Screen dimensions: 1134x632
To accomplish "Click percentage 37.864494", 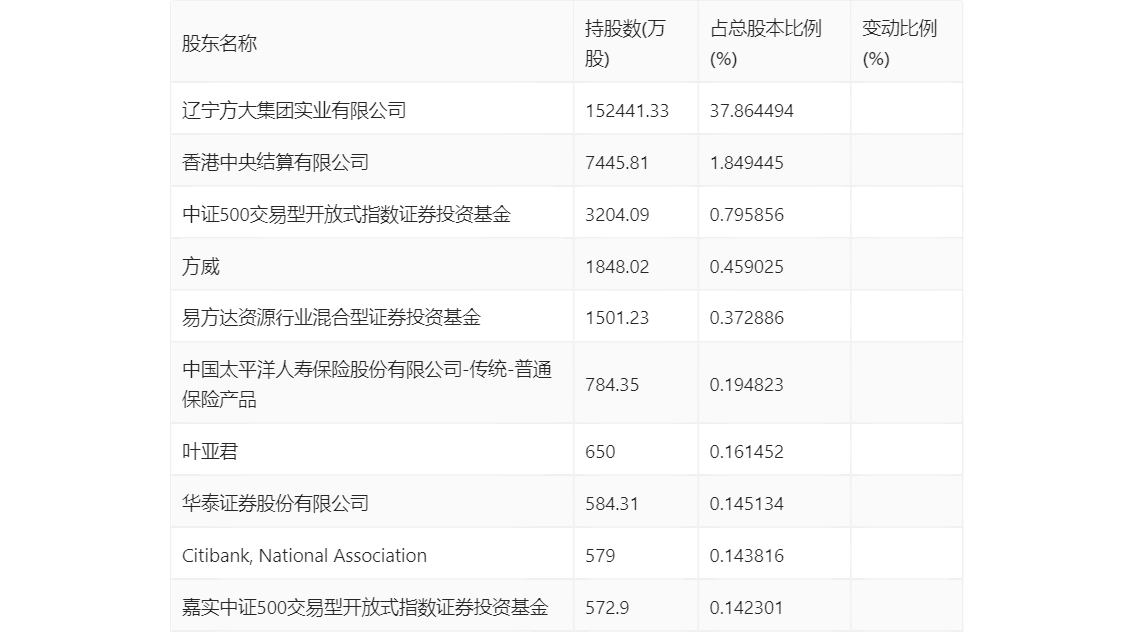I will (x=751, y=111).
